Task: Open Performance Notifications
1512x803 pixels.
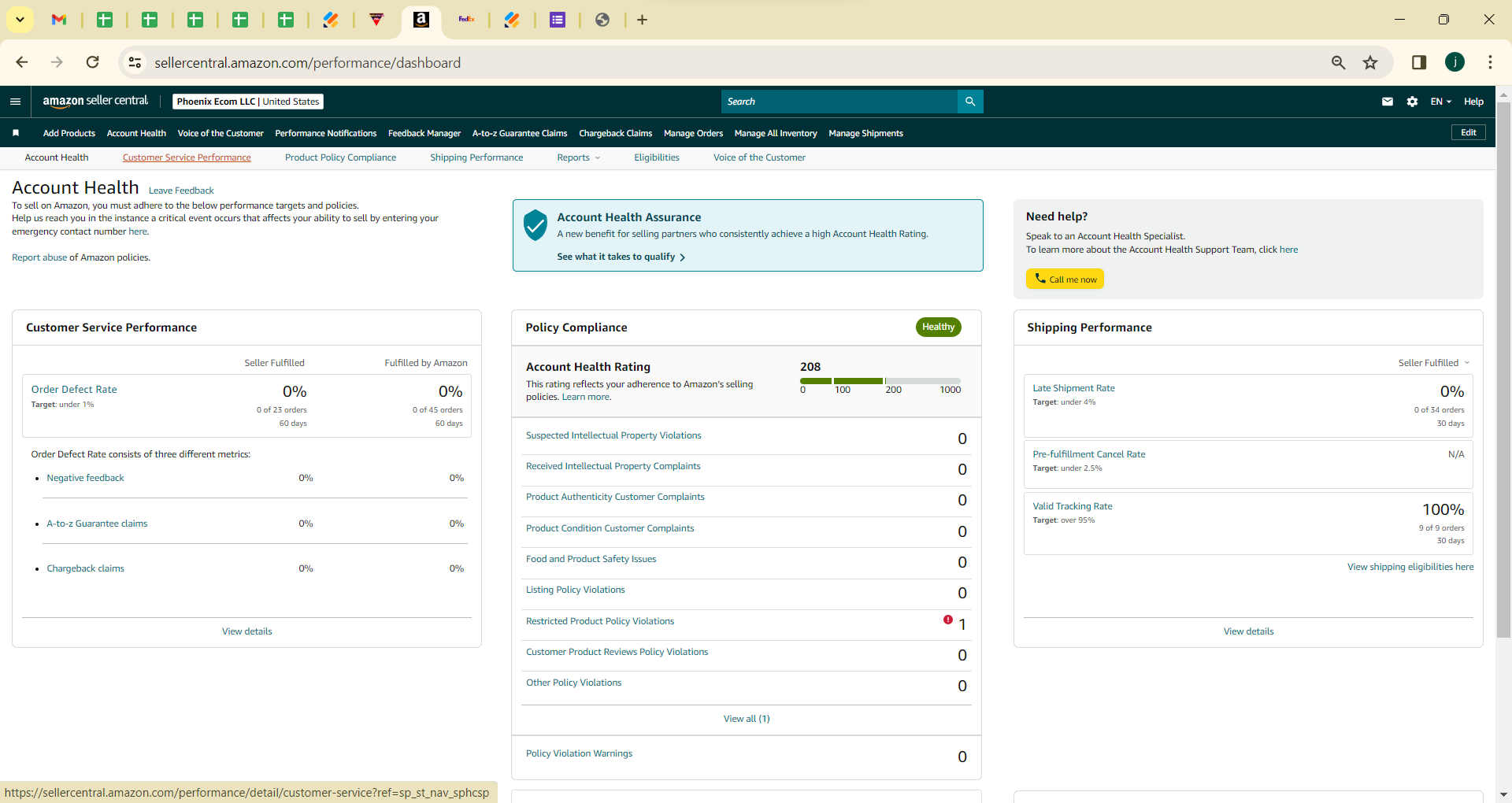Action: pyautogui.click(x=326, y=133)
